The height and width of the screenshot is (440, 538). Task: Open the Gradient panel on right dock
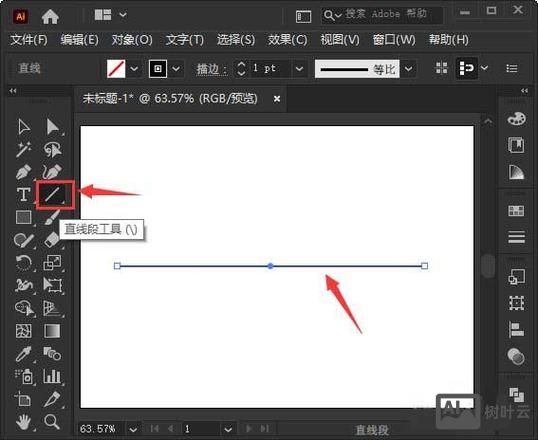pos(516,172)
